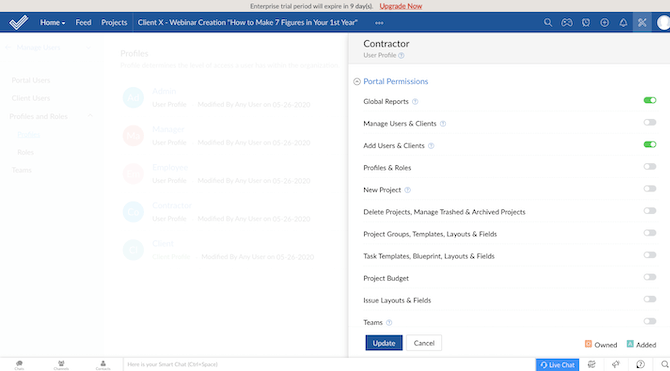Enable the Project Budget toggle

click(x=650, y=277)
